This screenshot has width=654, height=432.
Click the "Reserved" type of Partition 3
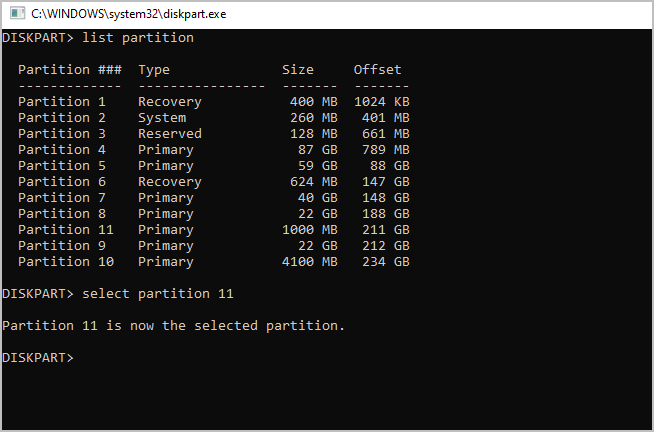pyautogui.click(x=170, y=134)
